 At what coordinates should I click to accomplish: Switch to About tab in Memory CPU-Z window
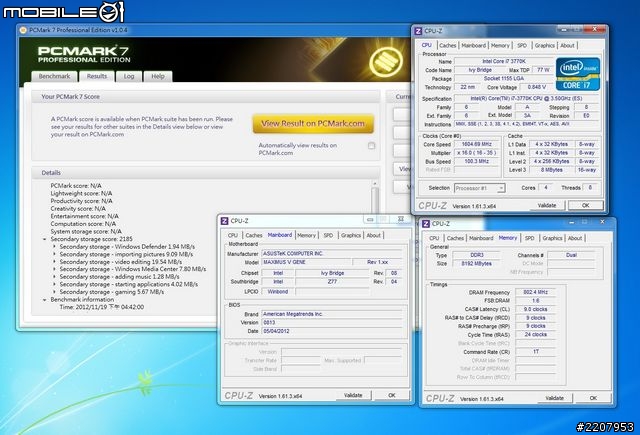click(575, 238)
